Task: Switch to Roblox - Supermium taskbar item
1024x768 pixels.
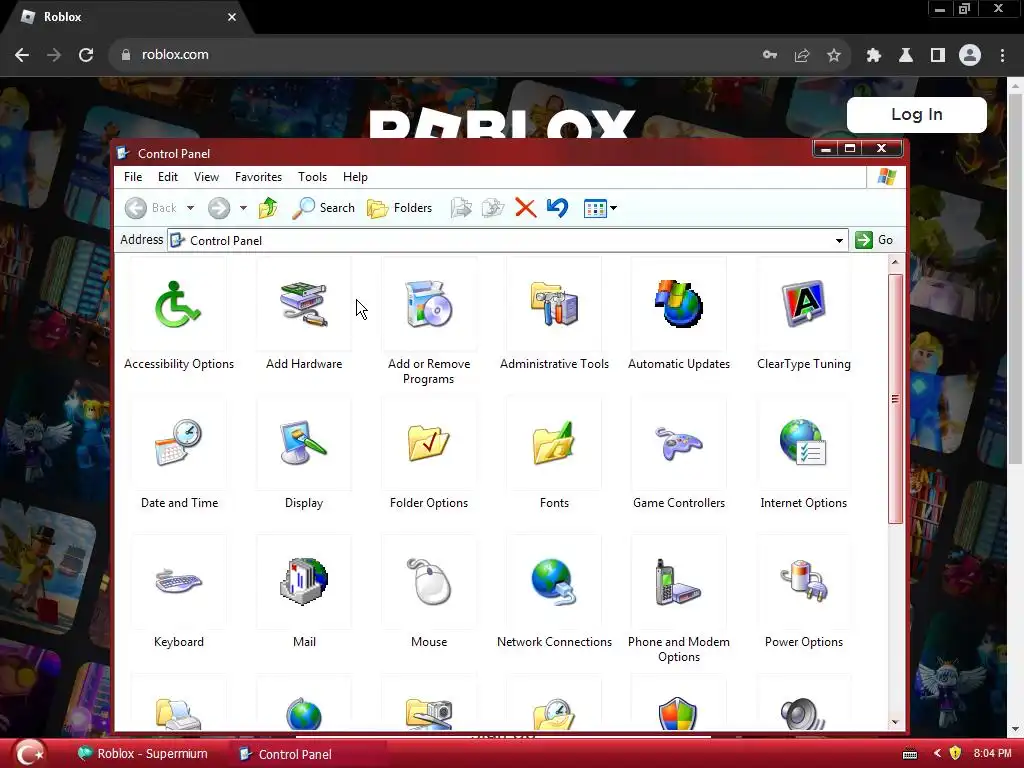Action: coord(142,754)
